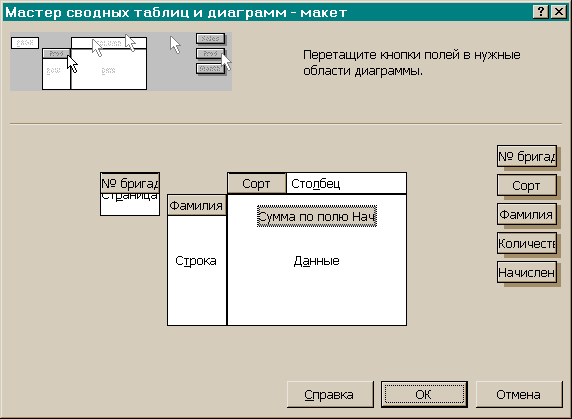Click the layout illustration thumbnail at the top
Viewport: 572px width, 419px height.
(x=121, y=61)
